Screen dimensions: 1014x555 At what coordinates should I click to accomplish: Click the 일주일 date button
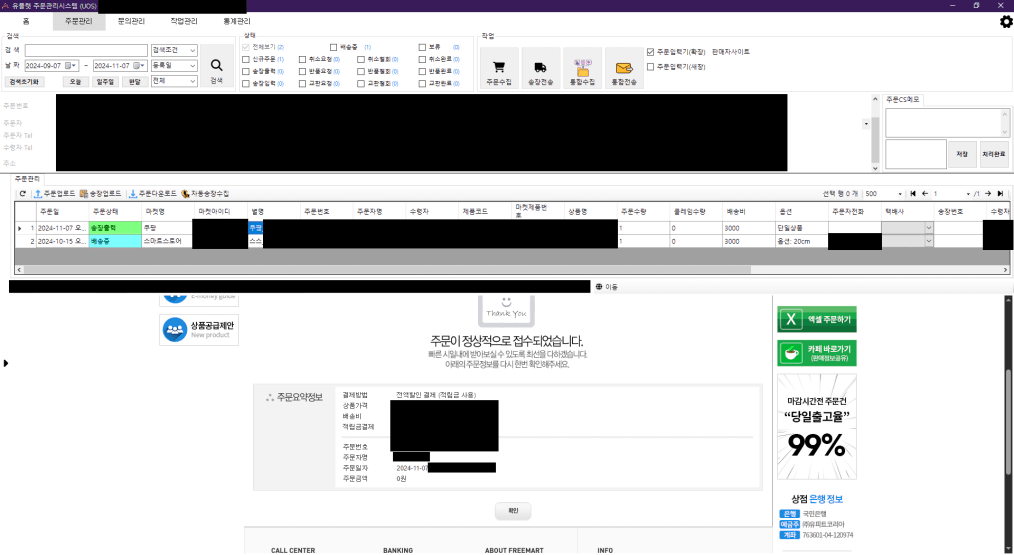click(105, 82)
